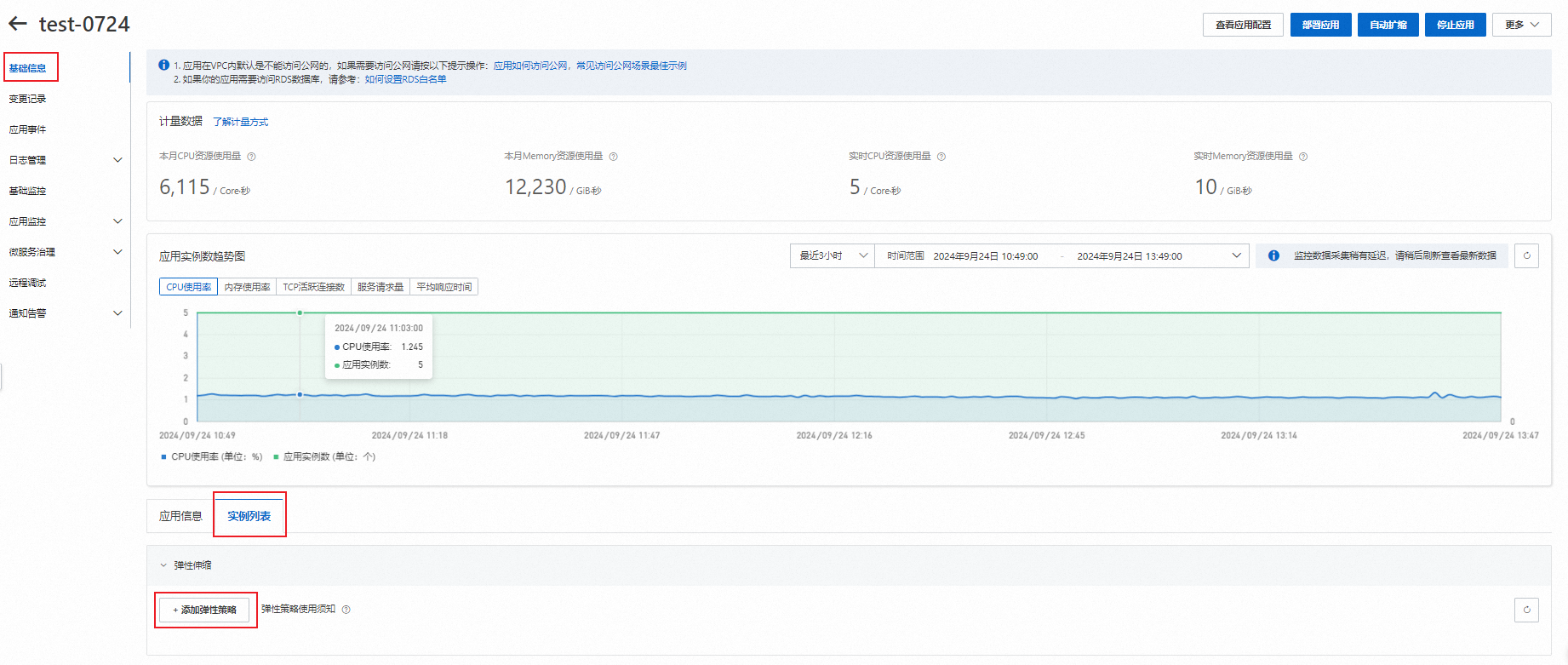Open 基础监控 in the sidebar
This screenshot has width=1568, height=665.
(27, 191)
